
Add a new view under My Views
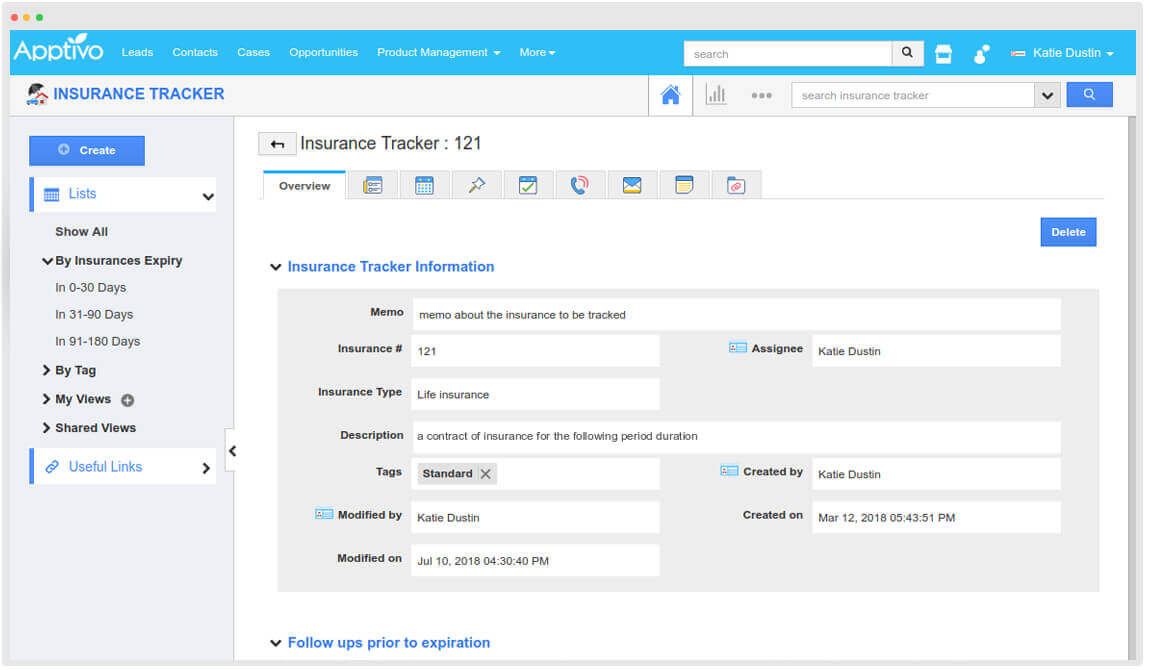[127, 400]
